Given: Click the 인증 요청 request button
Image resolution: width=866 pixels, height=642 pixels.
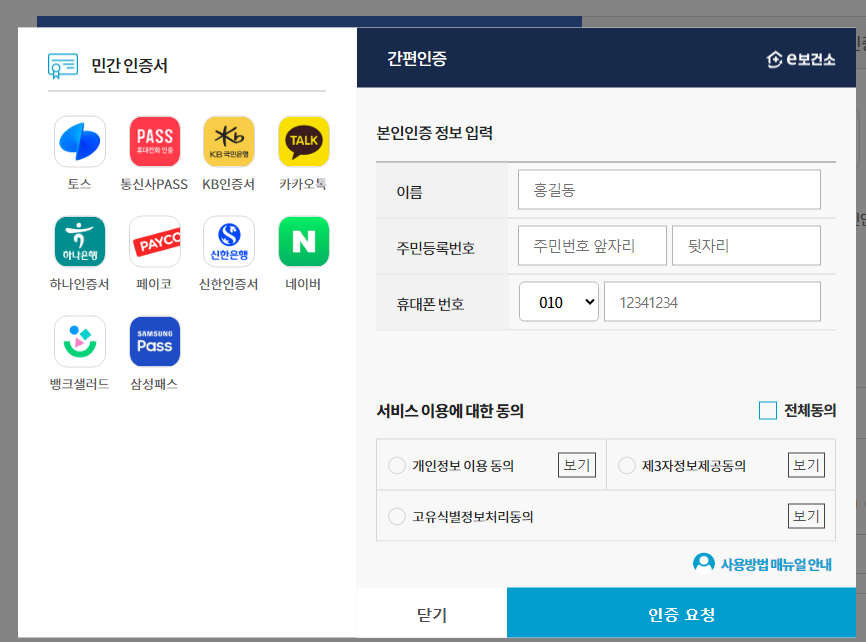Looking at the screenshot, I should click(x=682, y=614).
